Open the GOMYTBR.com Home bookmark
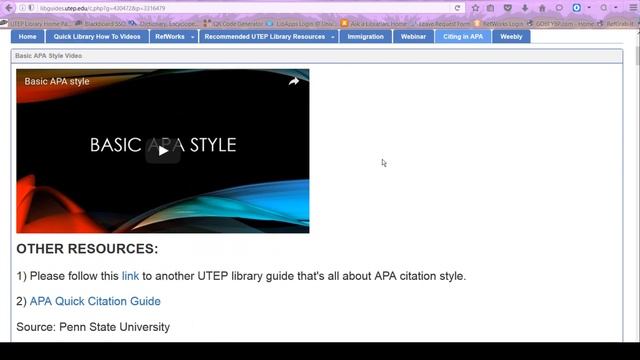Viewport: 640px width, 360px height. coord(561,24)
